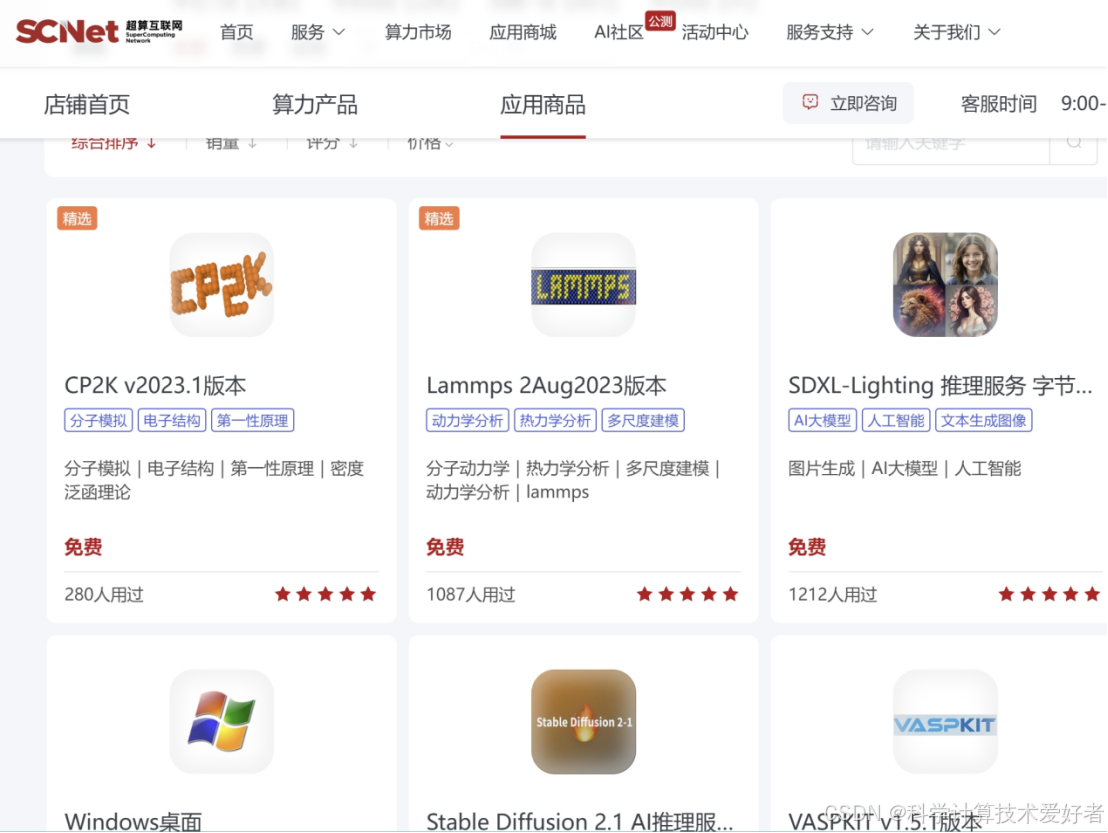Click SDXL description starting 图片生成
Viewport: 1108px width, 833px height.
(904, 468)
